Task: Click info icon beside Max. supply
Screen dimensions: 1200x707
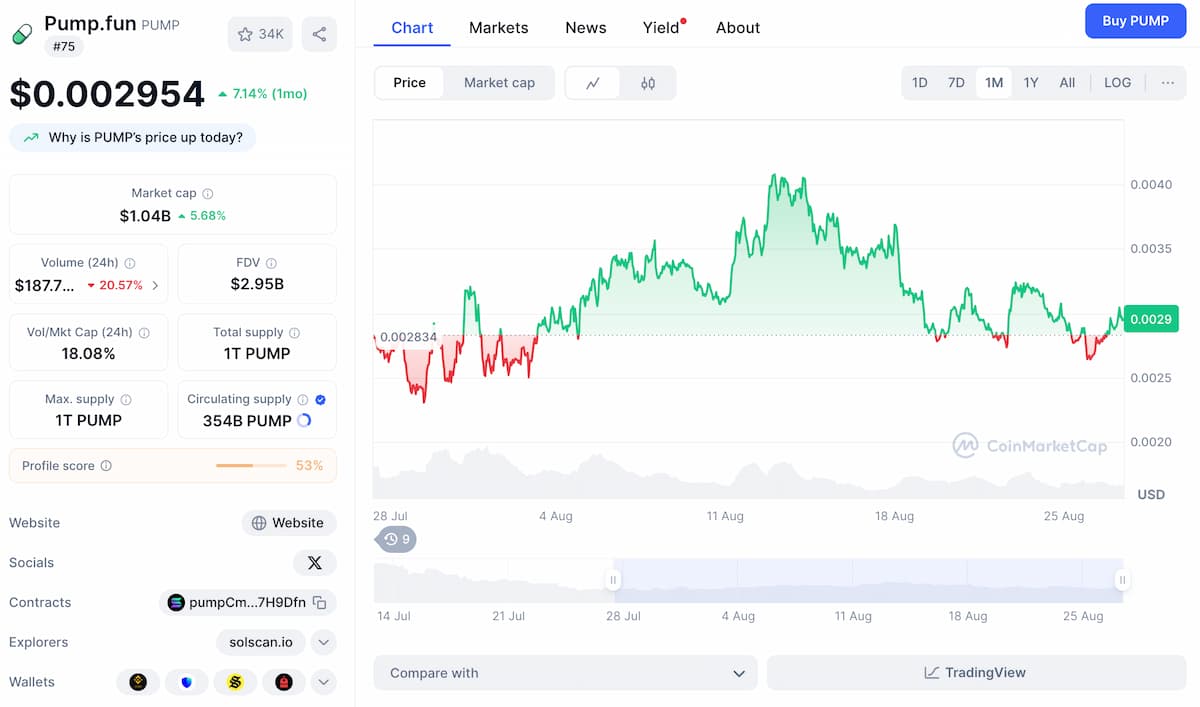Action: pyautogui.click(x=126, y=399)
